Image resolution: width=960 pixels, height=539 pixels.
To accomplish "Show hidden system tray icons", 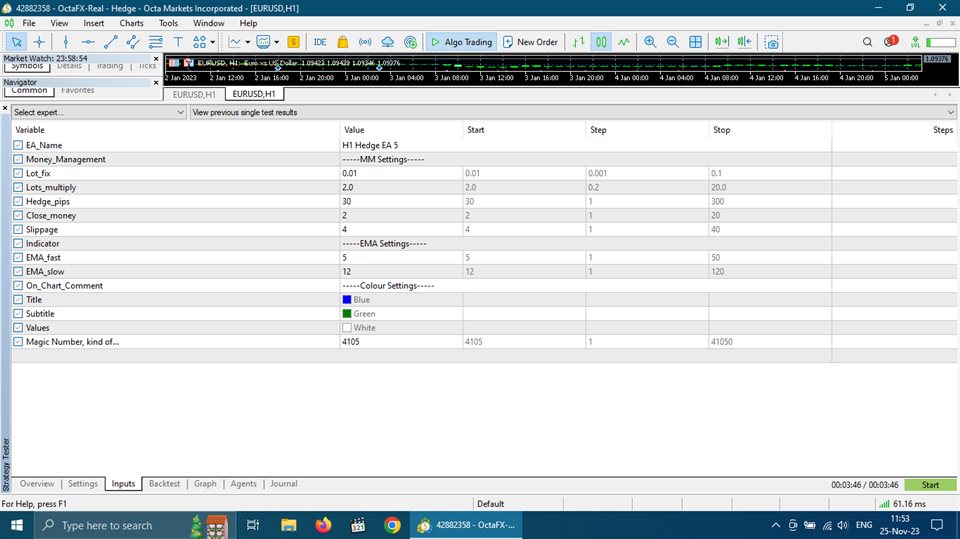I will [776, 525].
